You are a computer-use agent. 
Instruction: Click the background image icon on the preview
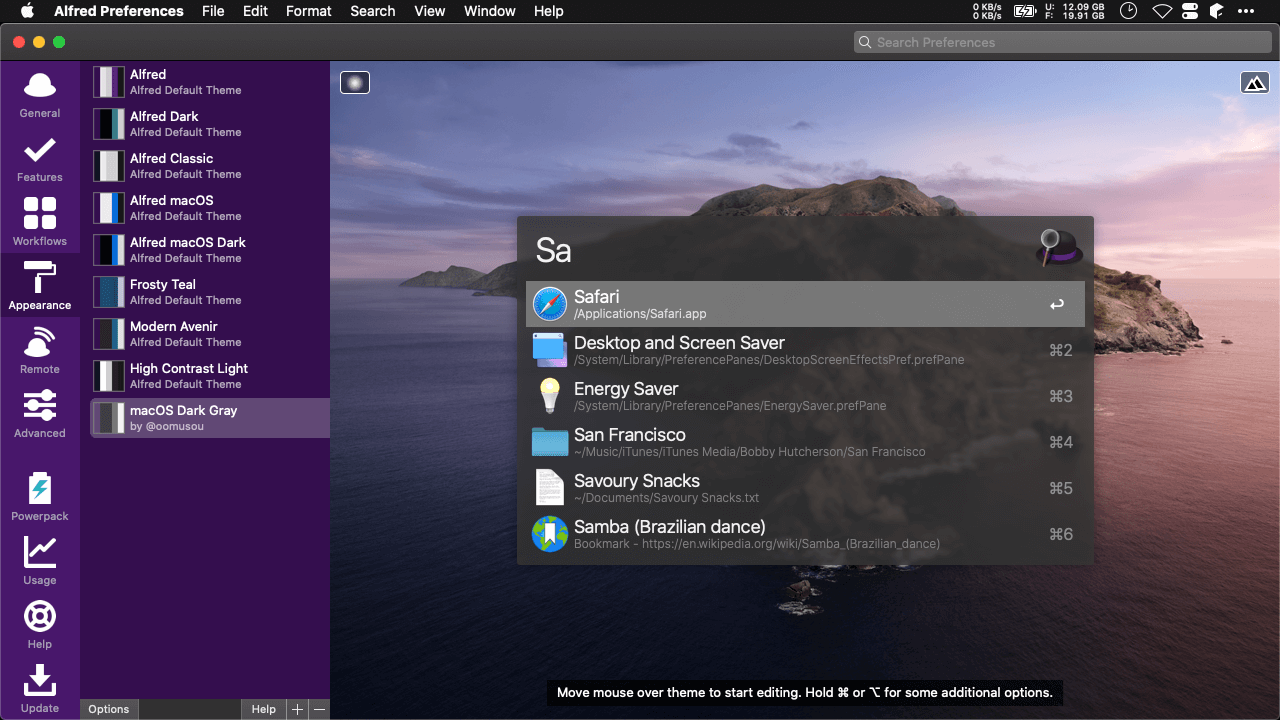coord(1255,82)
